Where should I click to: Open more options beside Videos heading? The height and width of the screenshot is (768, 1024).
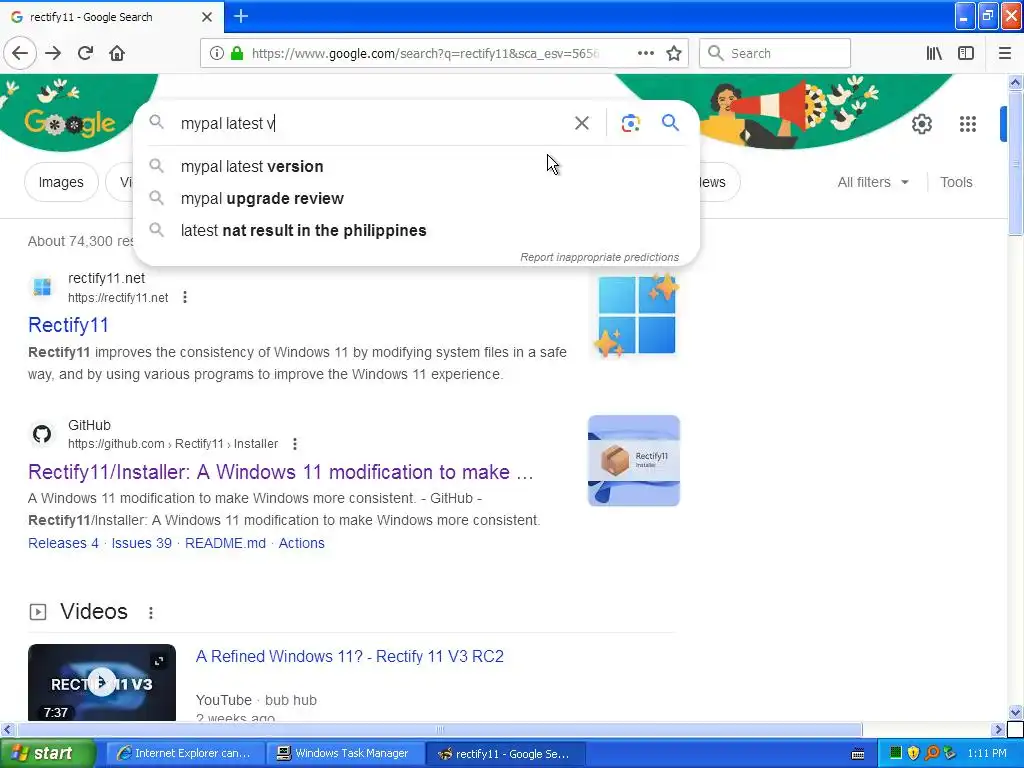[x=151, y=613]
